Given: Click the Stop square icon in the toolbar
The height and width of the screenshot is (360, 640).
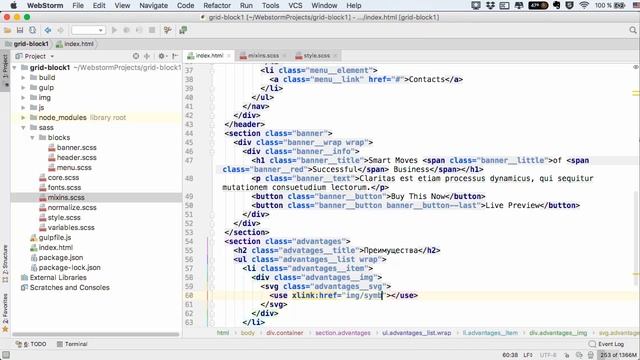Looking at the screenshot, I should [152, 30].
